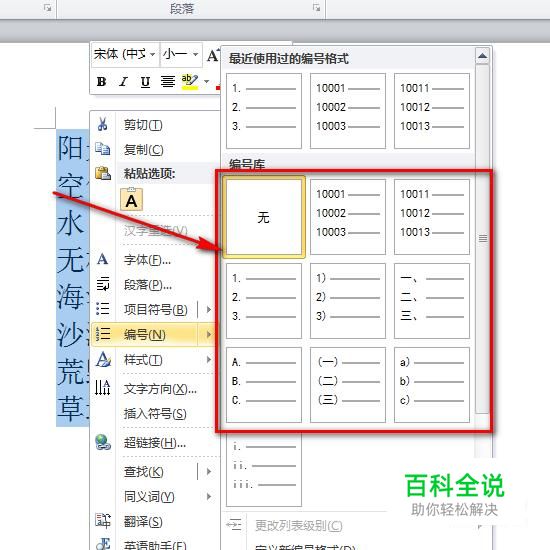Choose numbering style A. B. C.
Image resolution: width=550 pixels, height=550 pixels.
coord(264,385)
